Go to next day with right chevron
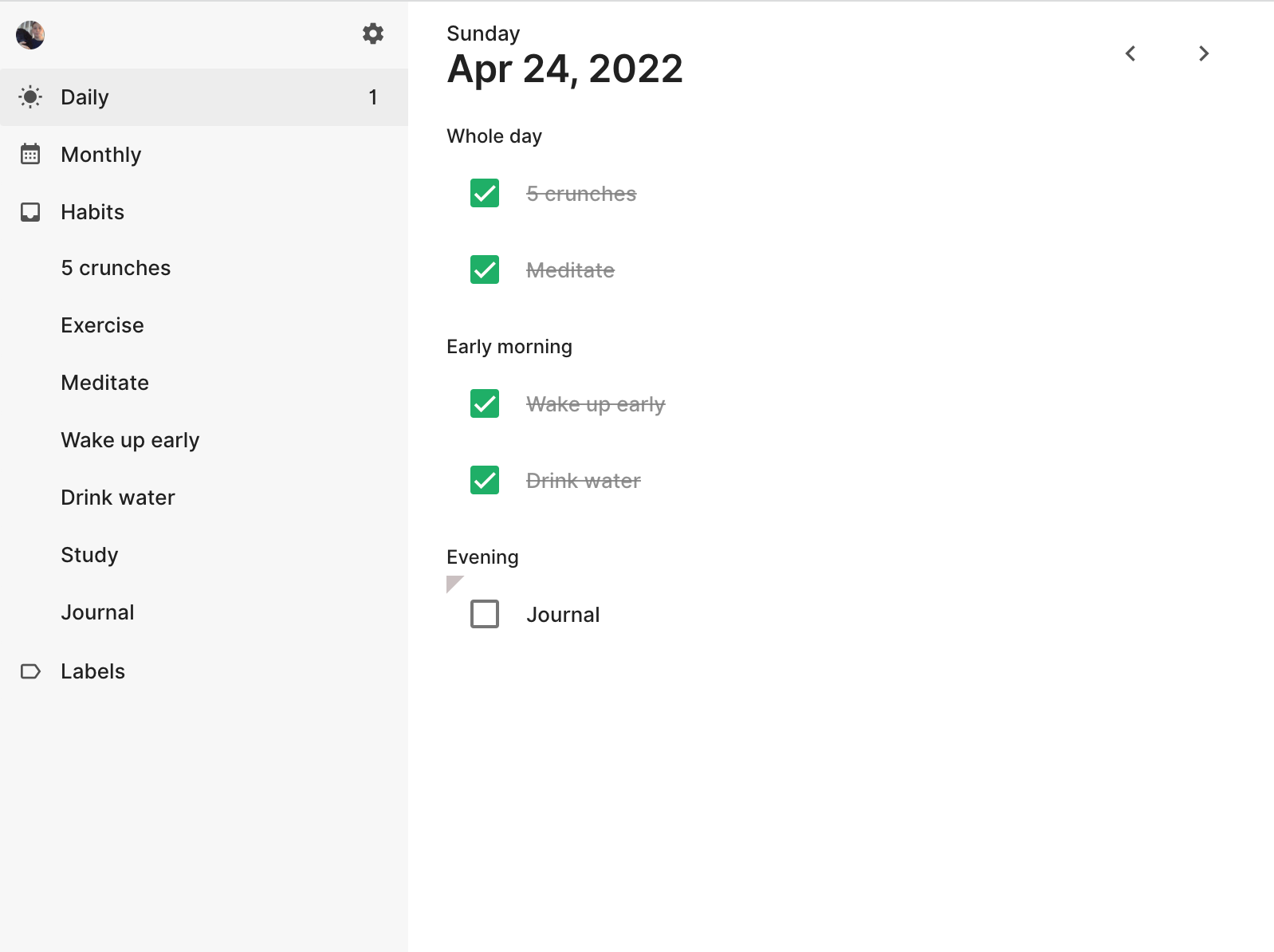Viewport: 1274px width, 952px height. click(1204, 53)
